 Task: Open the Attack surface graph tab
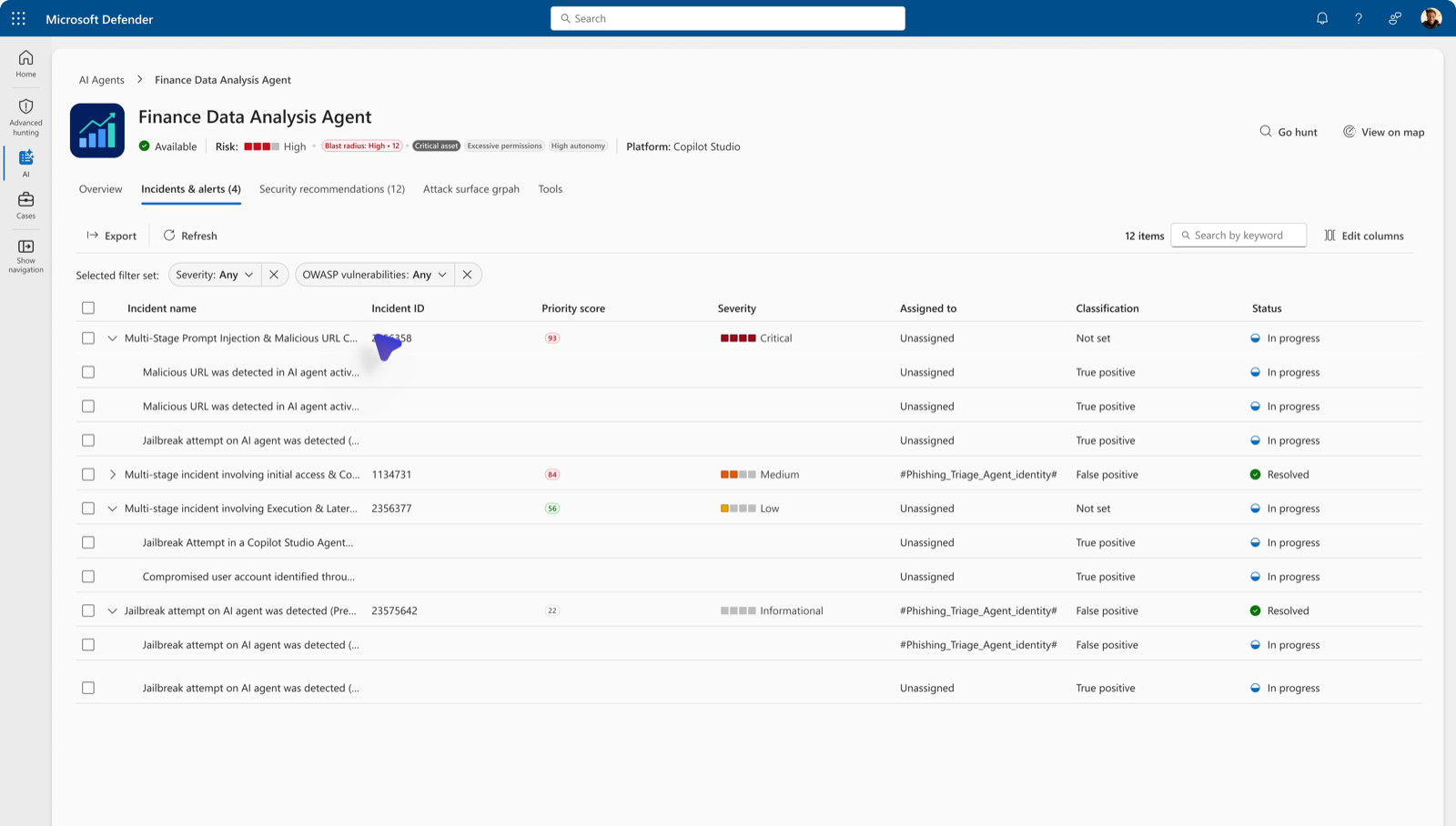click(x=471, y=189)
